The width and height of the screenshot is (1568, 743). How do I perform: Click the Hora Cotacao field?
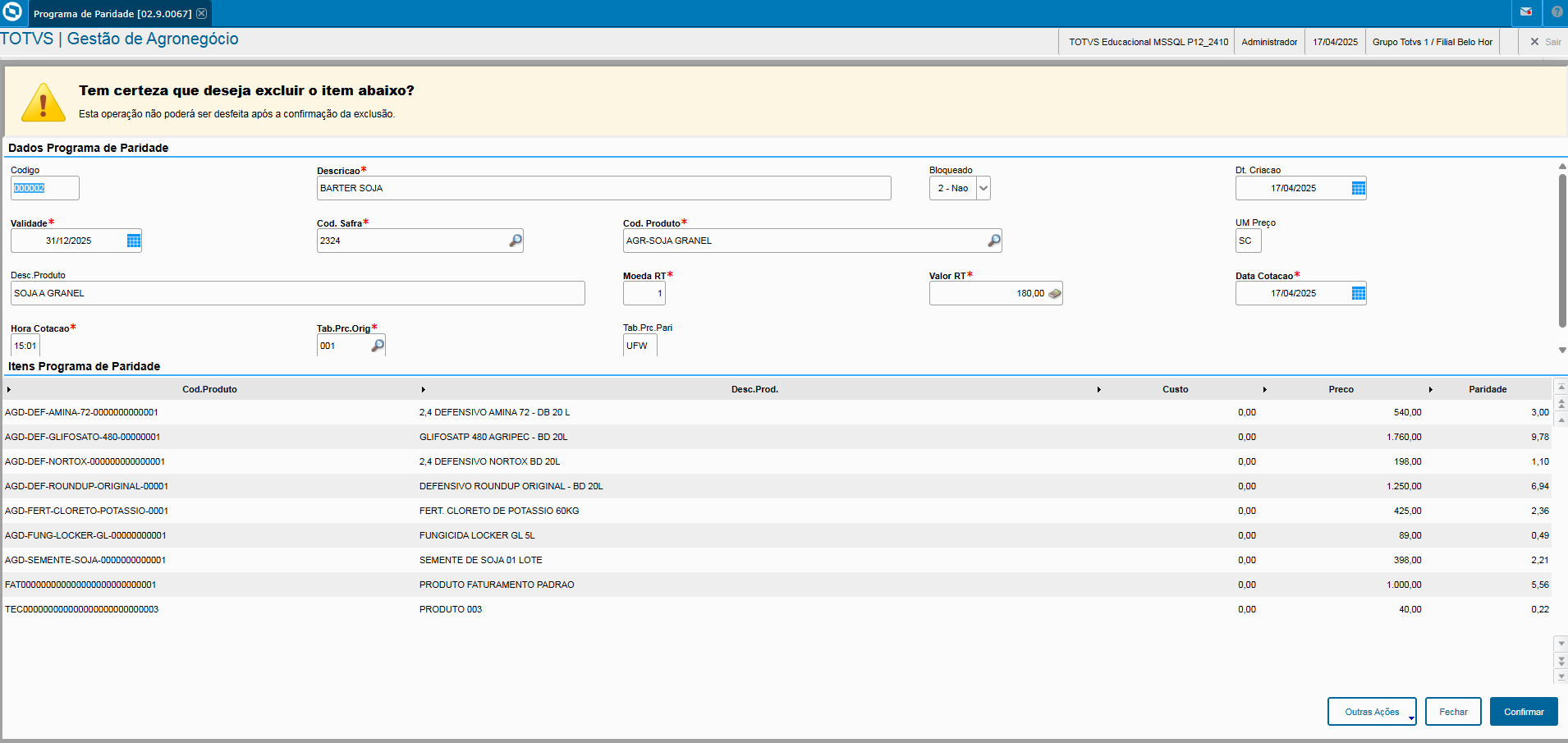pos(25,346)
